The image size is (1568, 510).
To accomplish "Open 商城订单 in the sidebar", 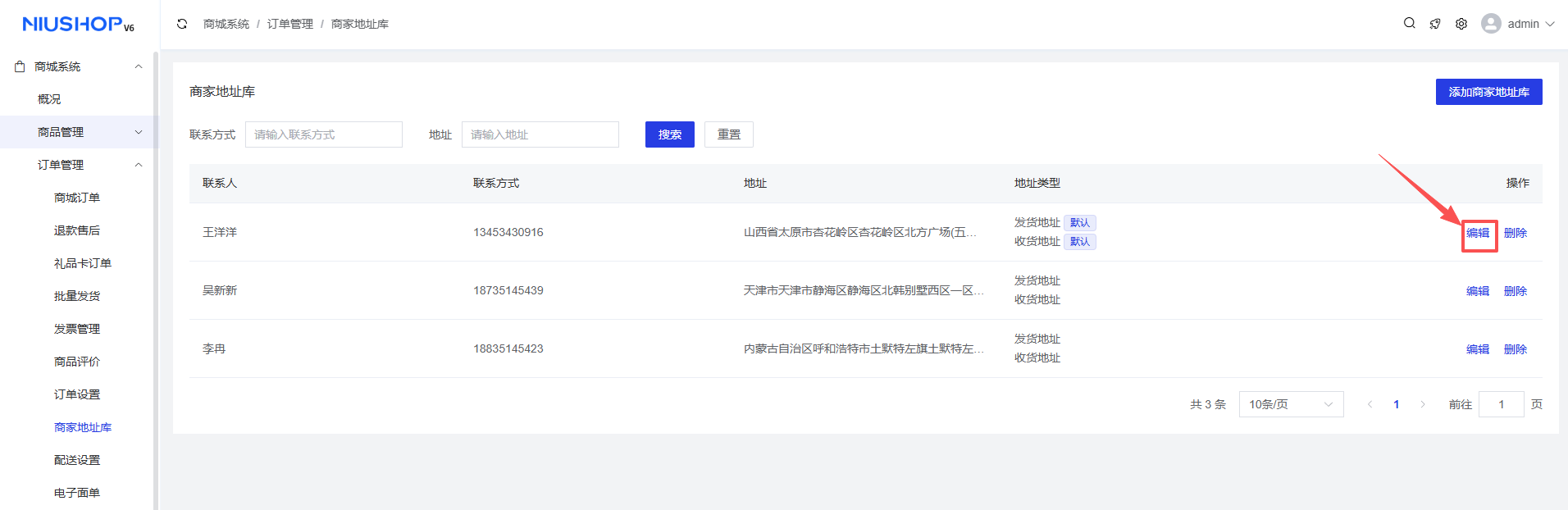I will (x=77, y=198).
